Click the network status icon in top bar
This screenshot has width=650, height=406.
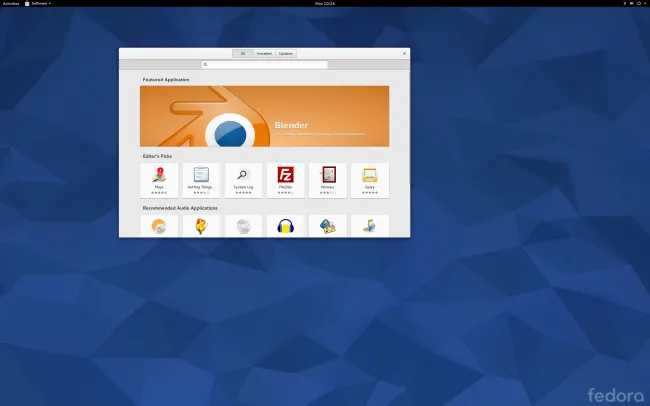point(625,3)
